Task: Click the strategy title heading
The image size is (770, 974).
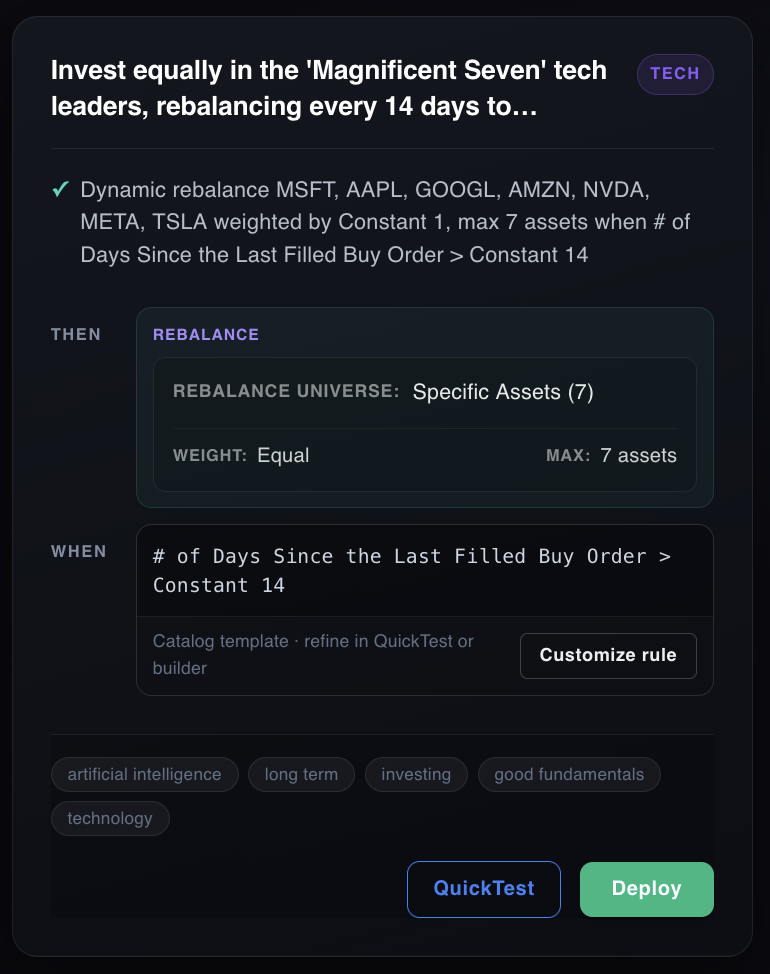Action: (x=329, y=88)
